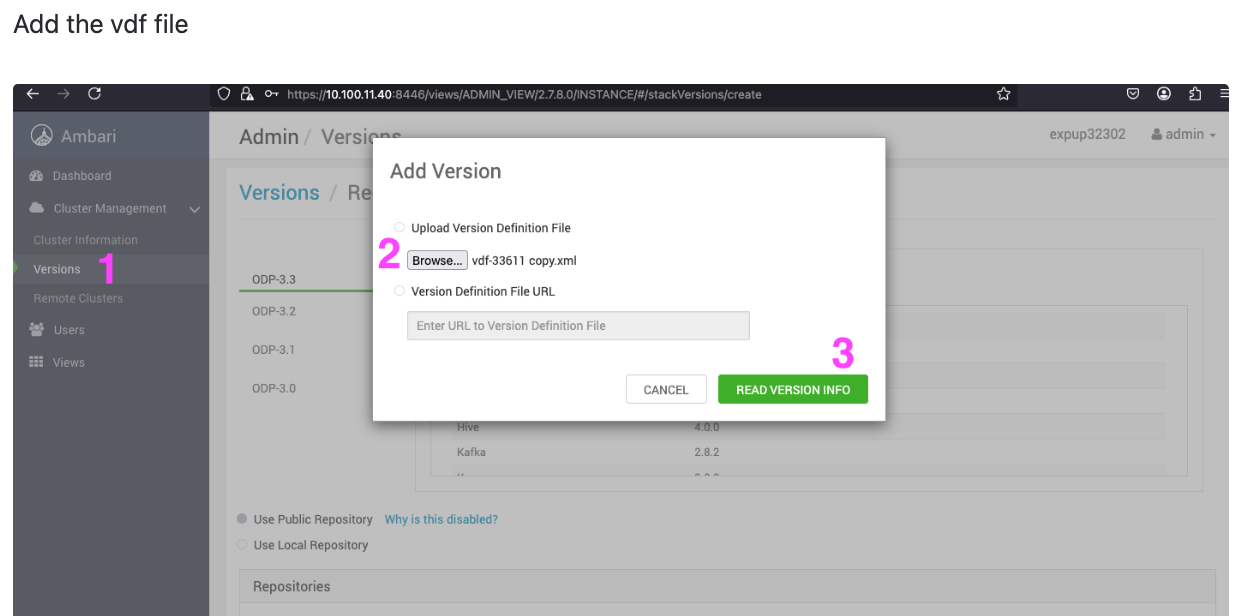Click the Admin breadcrumb text
The height and width of the screenshot is (616, 1236).
point(269,137)
